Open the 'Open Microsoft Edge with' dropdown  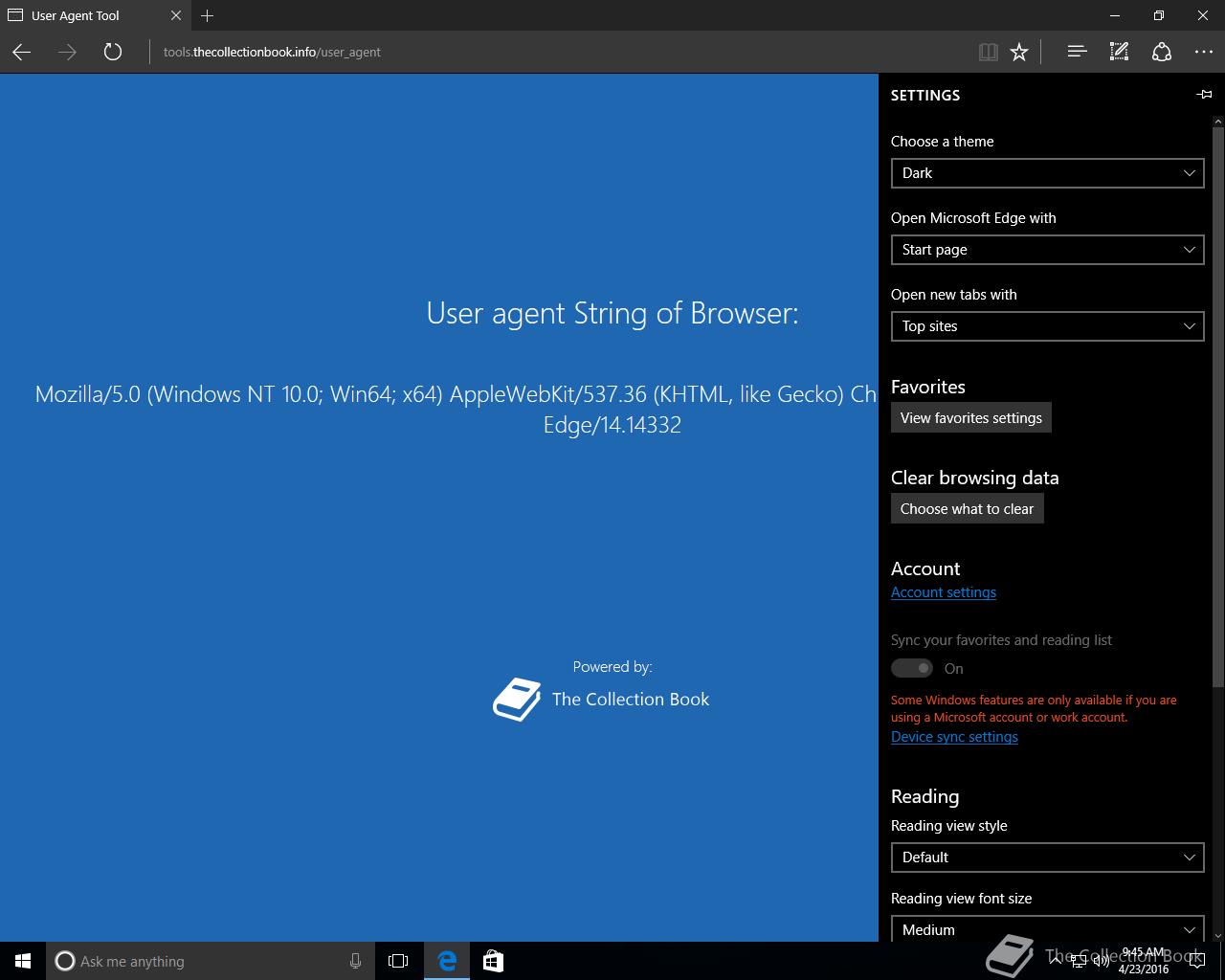click(1047, 250)
